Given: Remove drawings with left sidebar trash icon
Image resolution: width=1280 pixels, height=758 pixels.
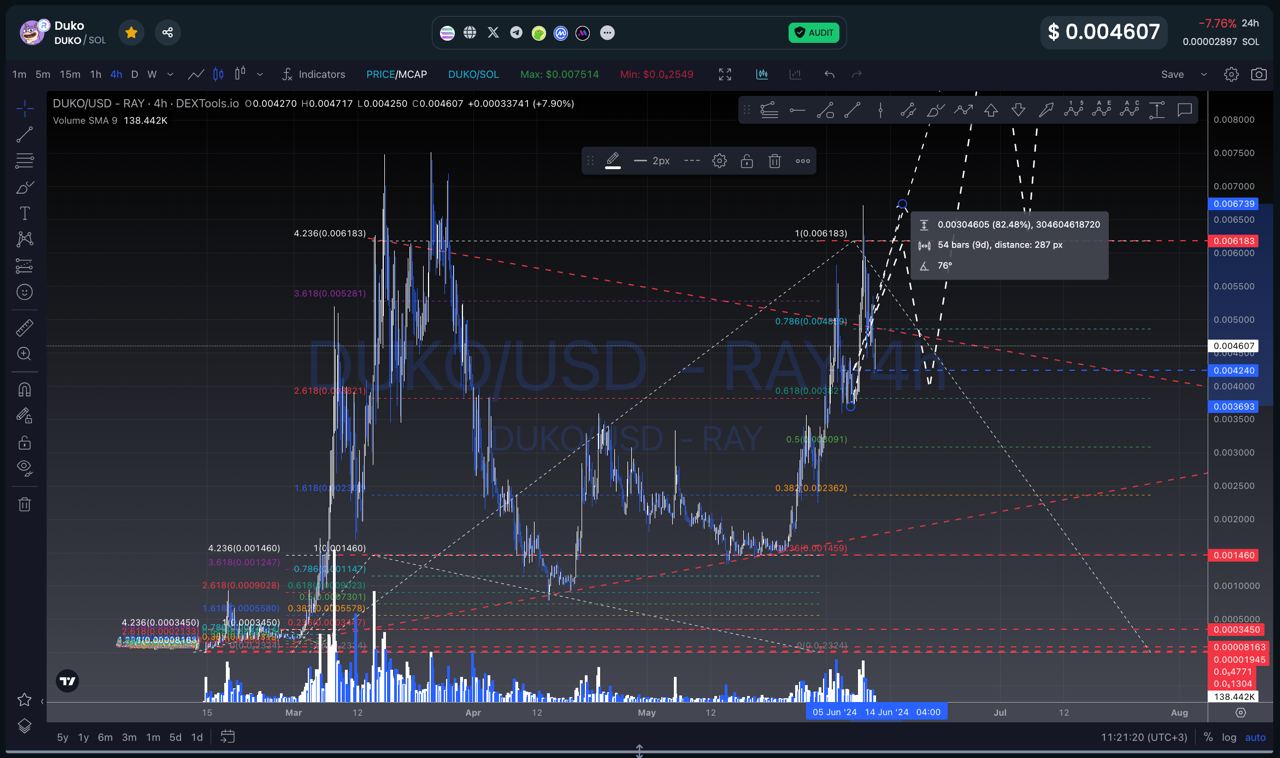Looking at the screenshot, I should (25, 504).
